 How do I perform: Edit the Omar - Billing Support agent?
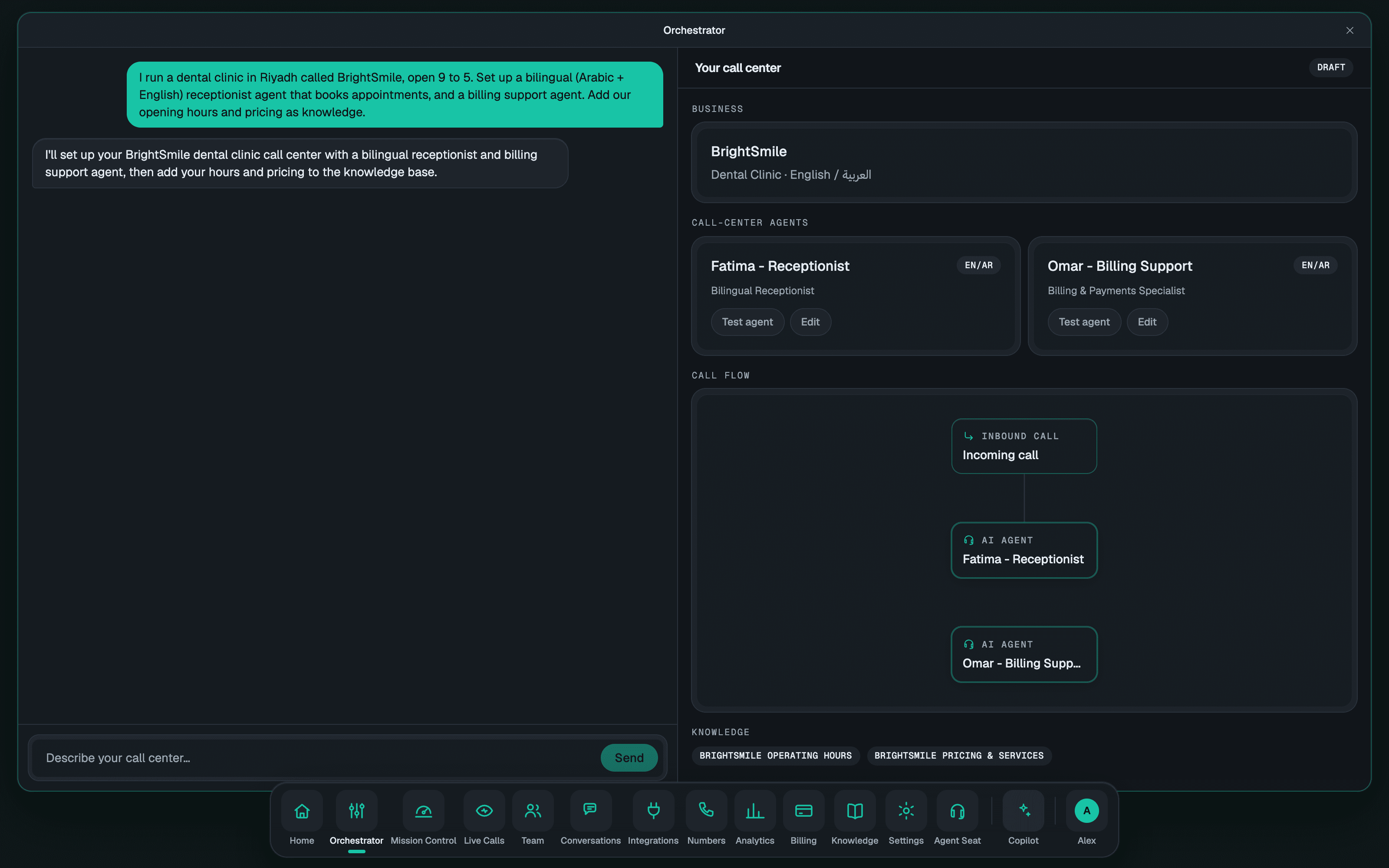pos(1147,322)
